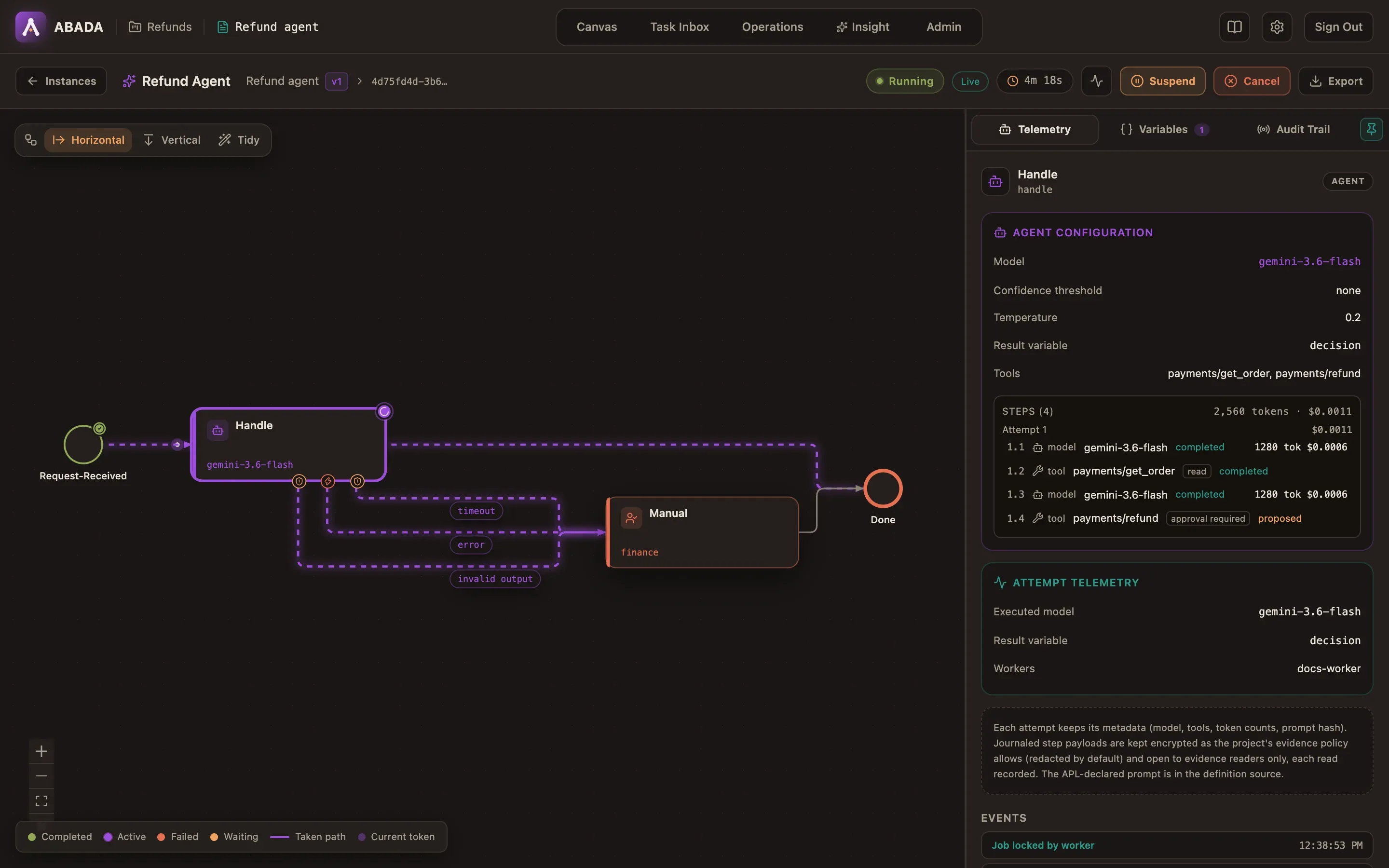Go back to Instances
1389x868 pixels.
[x=61, y=81]
